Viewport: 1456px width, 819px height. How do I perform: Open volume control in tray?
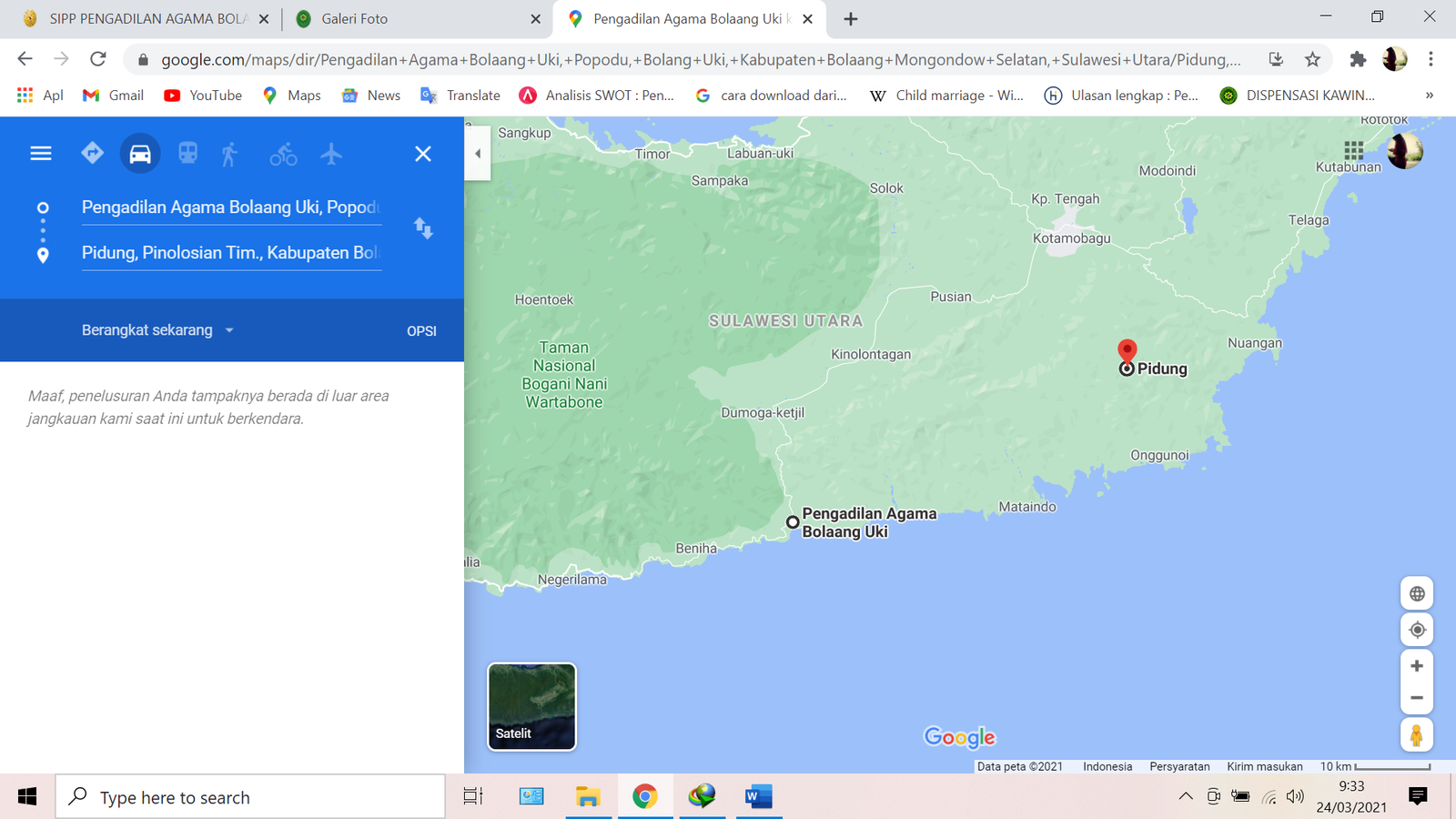pyautogui.click(x=1296, y=797)
